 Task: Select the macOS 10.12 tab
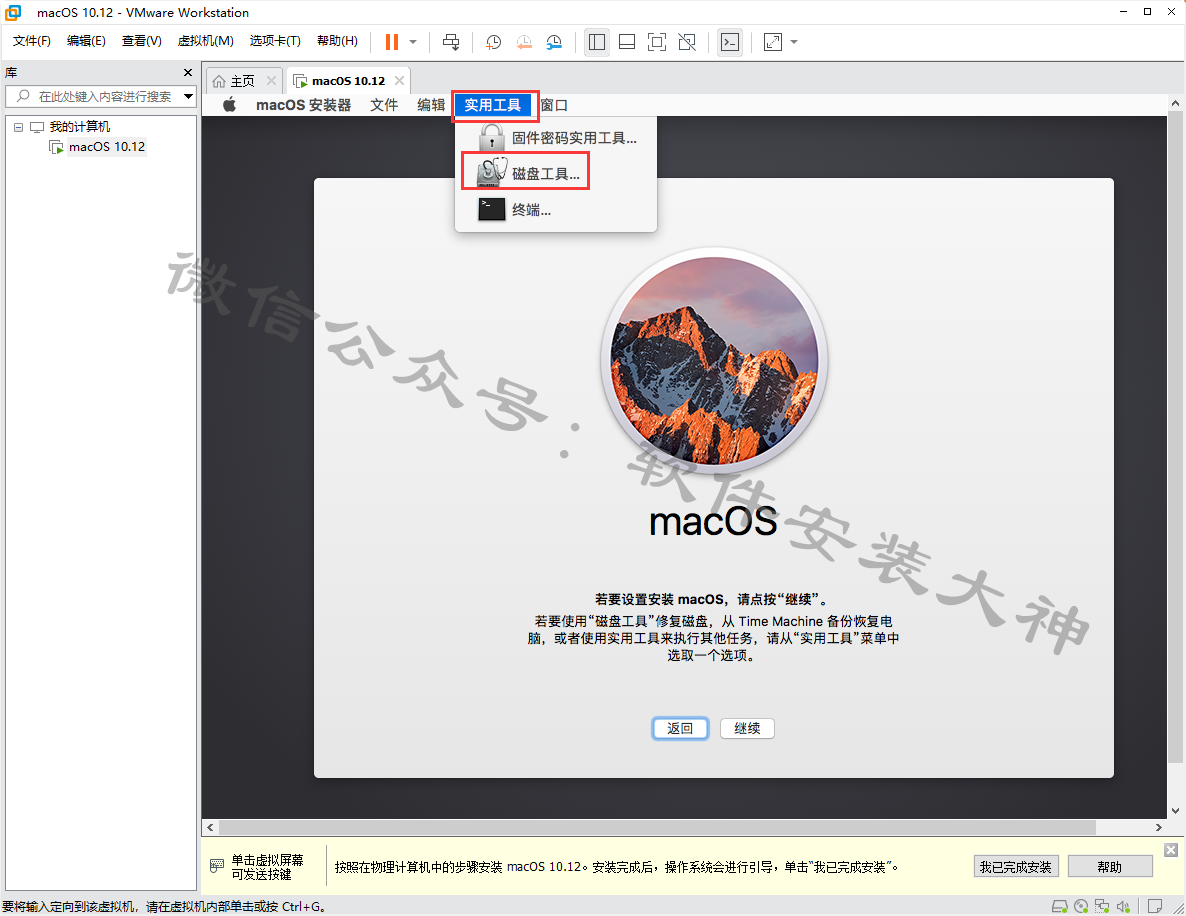point(349,81)
